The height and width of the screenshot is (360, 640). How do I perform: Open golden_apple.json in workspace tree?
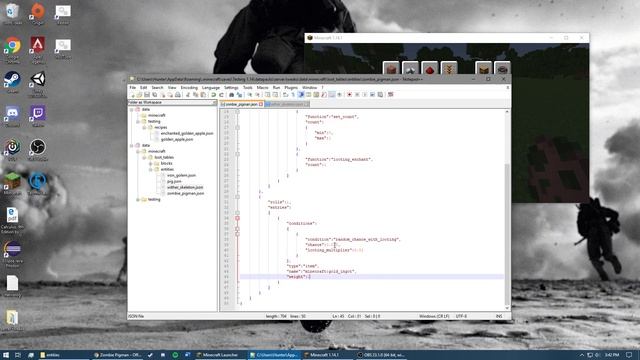pos(177,140)
